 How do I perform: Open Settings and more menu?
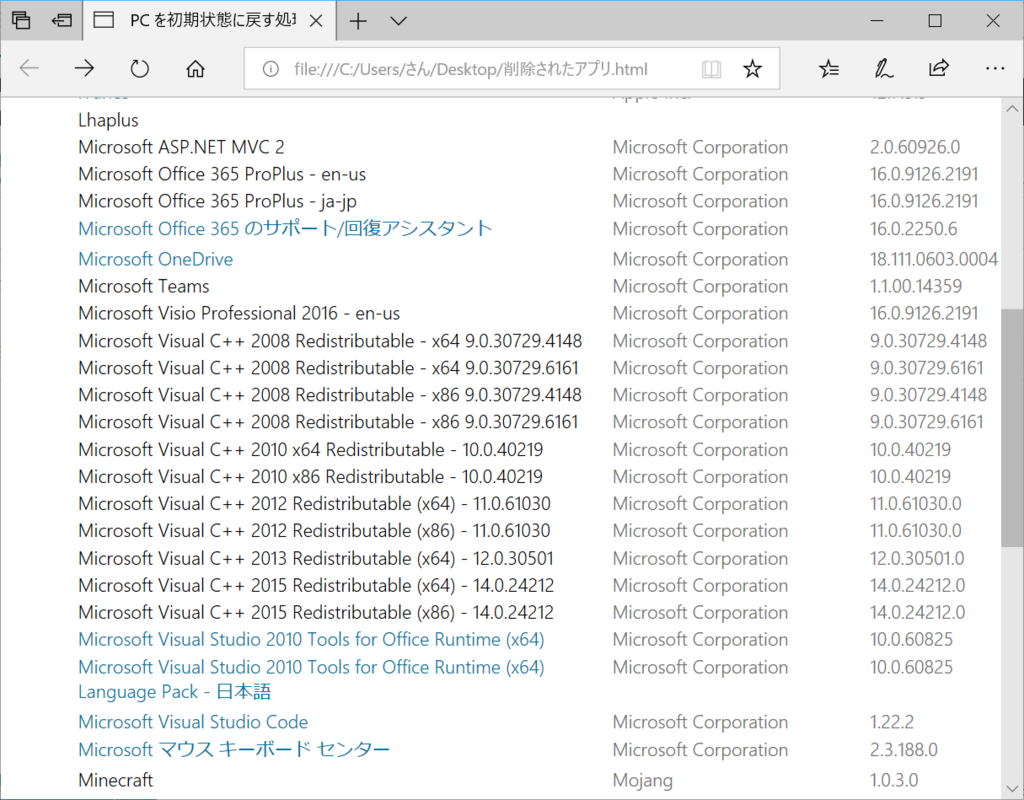(995, 68)
